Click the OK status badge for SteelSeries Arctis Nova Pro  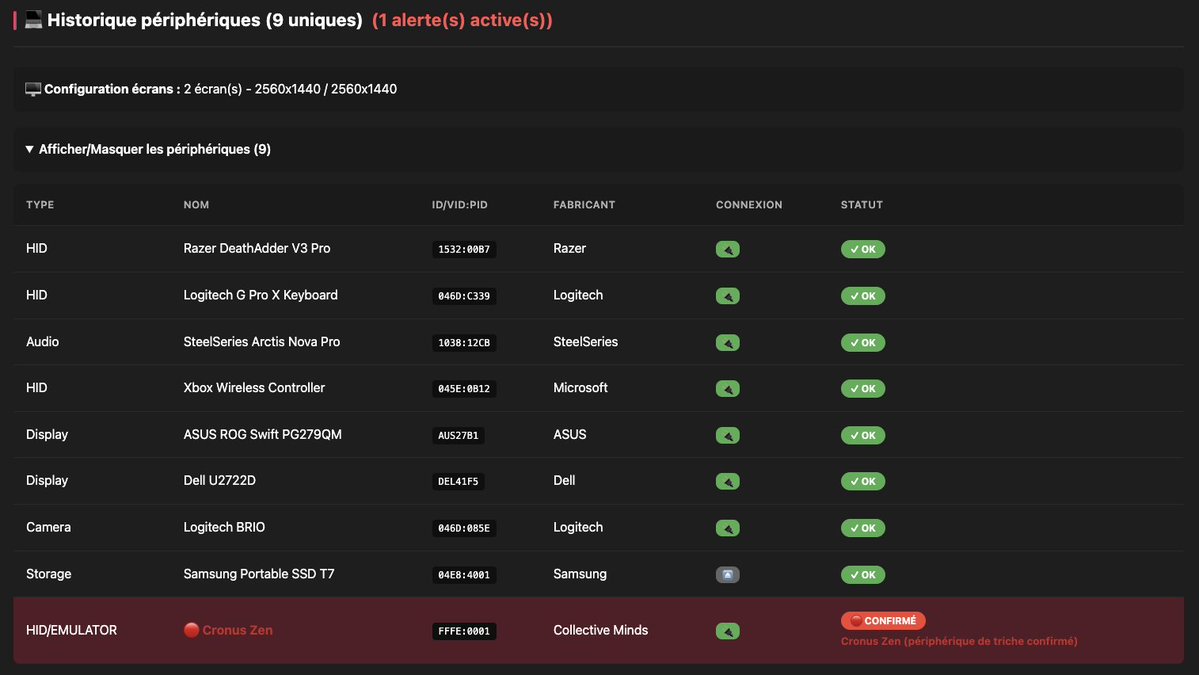coord(863,342)
